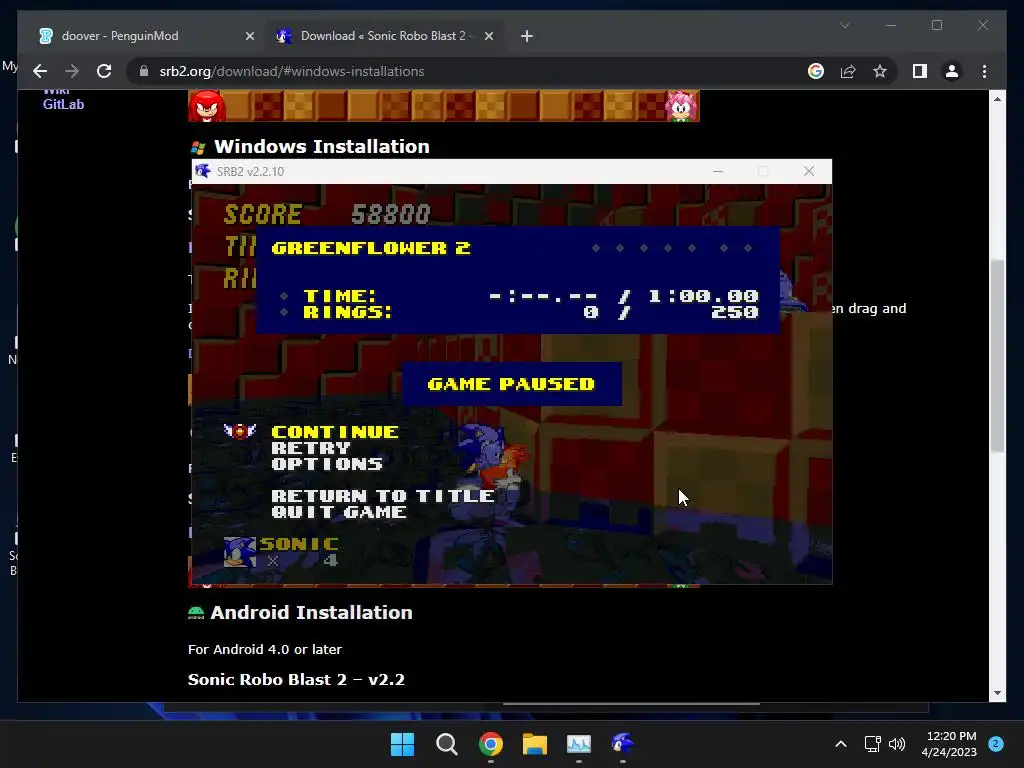Close the SRB2 v2.2.10 game window
This screenshot has width=1024, height=768.
(808, 171)
